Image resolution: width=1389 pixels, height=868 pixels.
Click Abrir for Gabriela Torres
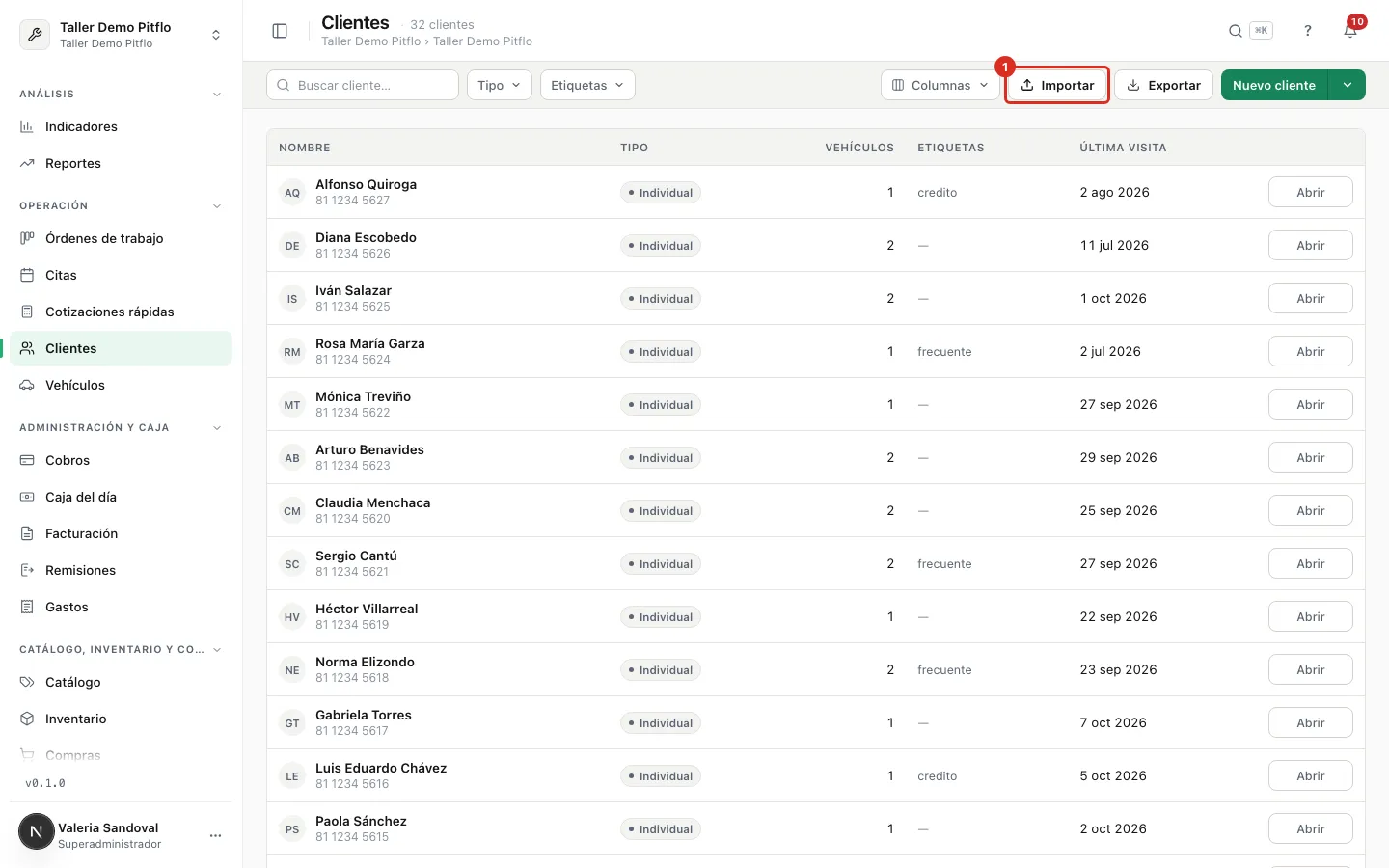(1310, 722)
